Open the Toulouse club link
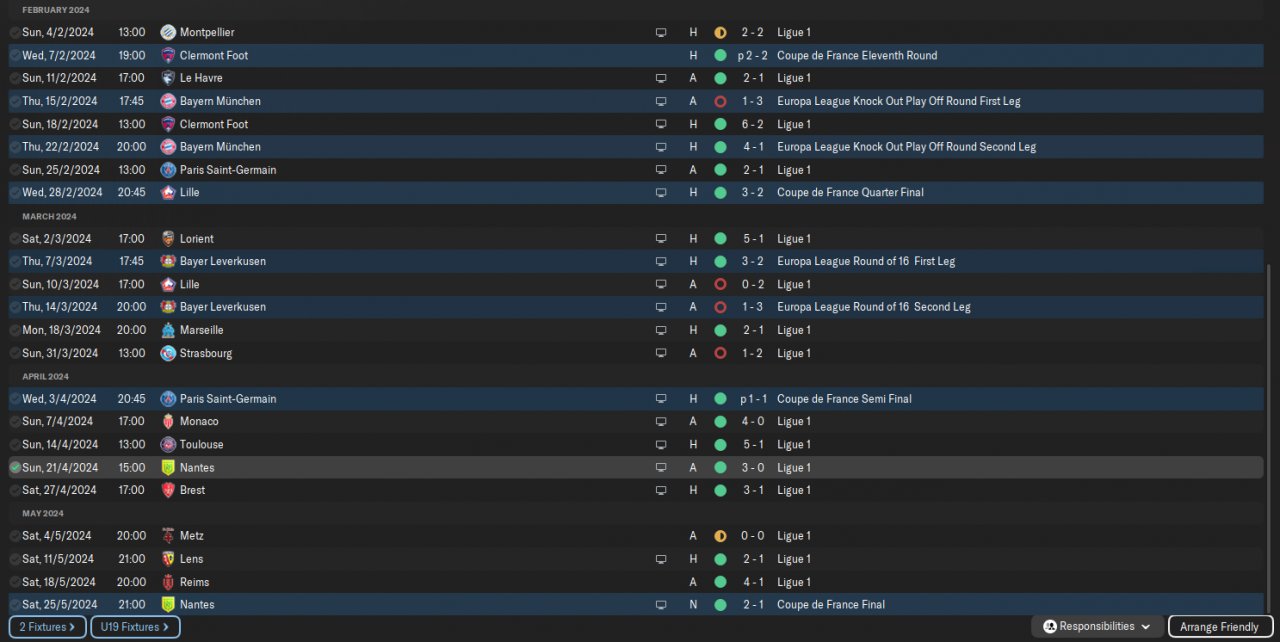1280x642 pixels. pos(201,445)
